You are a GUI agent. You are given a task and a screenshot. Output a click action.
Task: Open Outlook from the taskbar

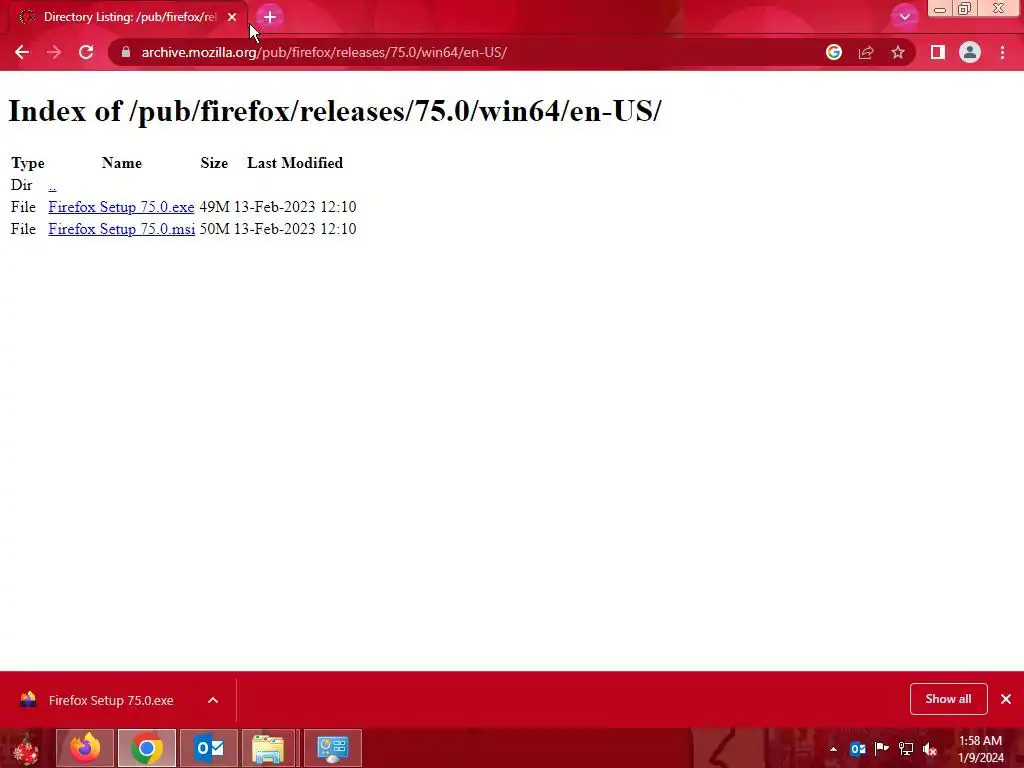click(x=209, y=748)
